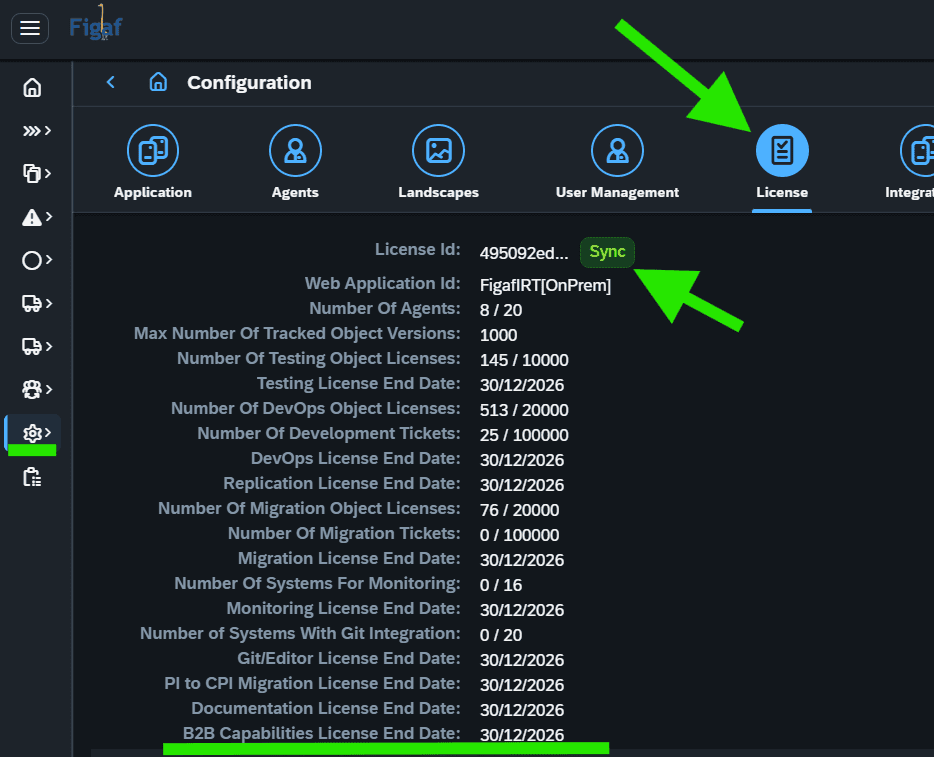Click the 'Number Of Systems For Monitoring:' label
Viewport: 934px width, 757px height.
pyautogui.click(x=317, y=584)
